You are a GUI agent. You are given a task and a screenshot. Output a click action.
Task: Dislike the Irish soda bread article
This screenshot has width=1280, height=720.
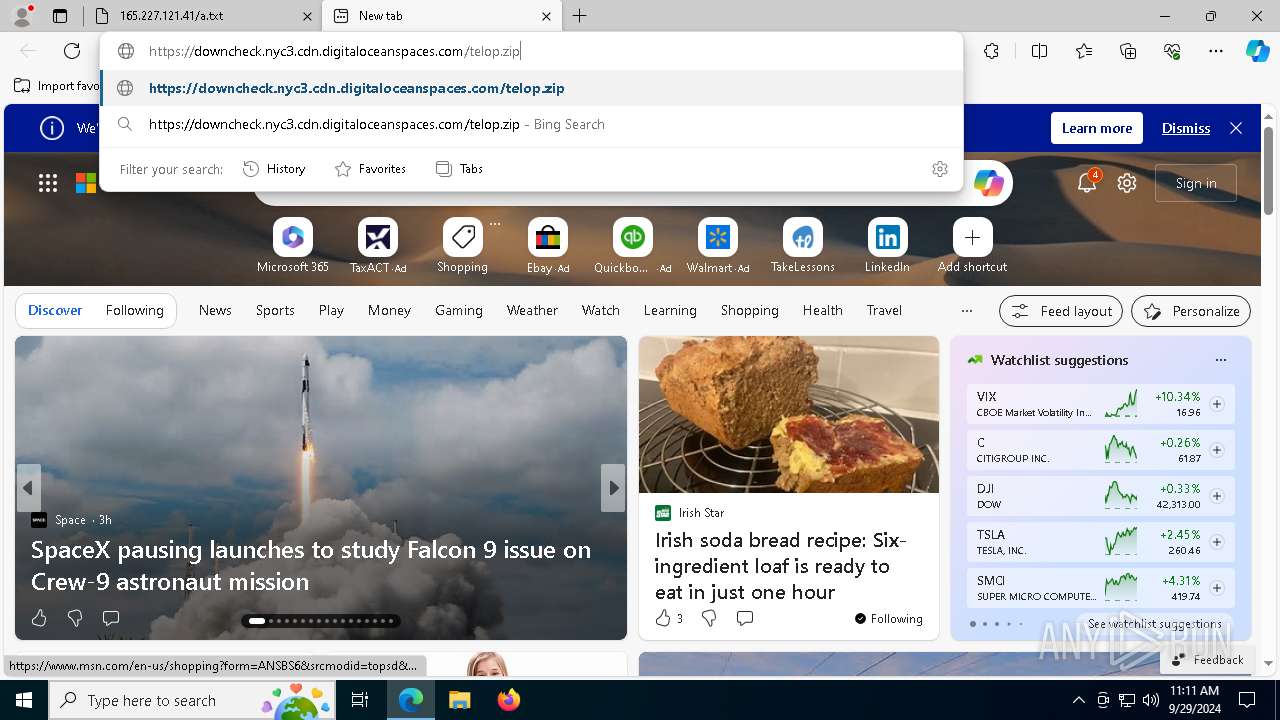coord(709,618)
